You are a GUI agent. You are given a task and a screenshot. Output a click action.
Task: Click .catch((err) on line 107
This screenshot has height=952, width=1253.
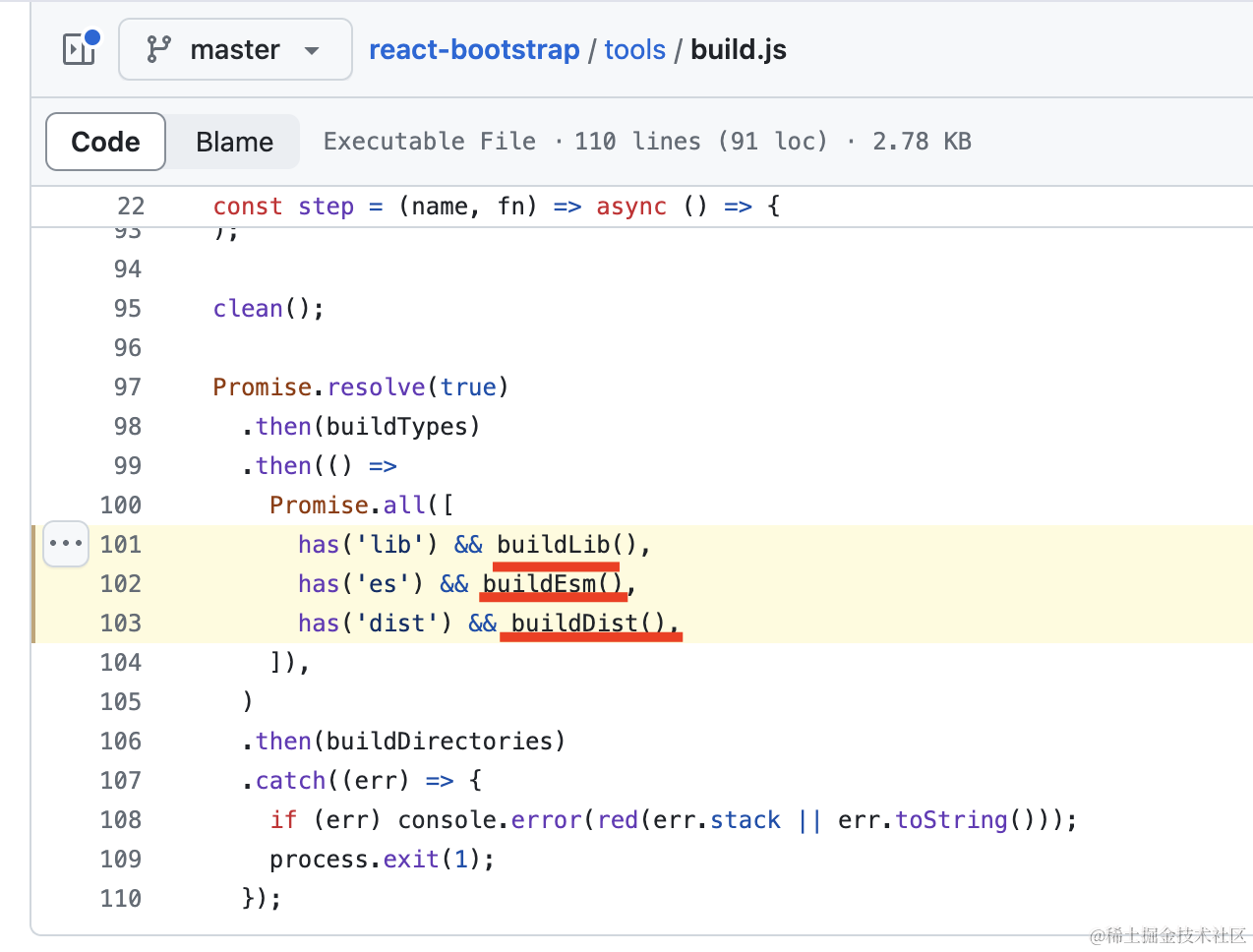coord(326,781)
